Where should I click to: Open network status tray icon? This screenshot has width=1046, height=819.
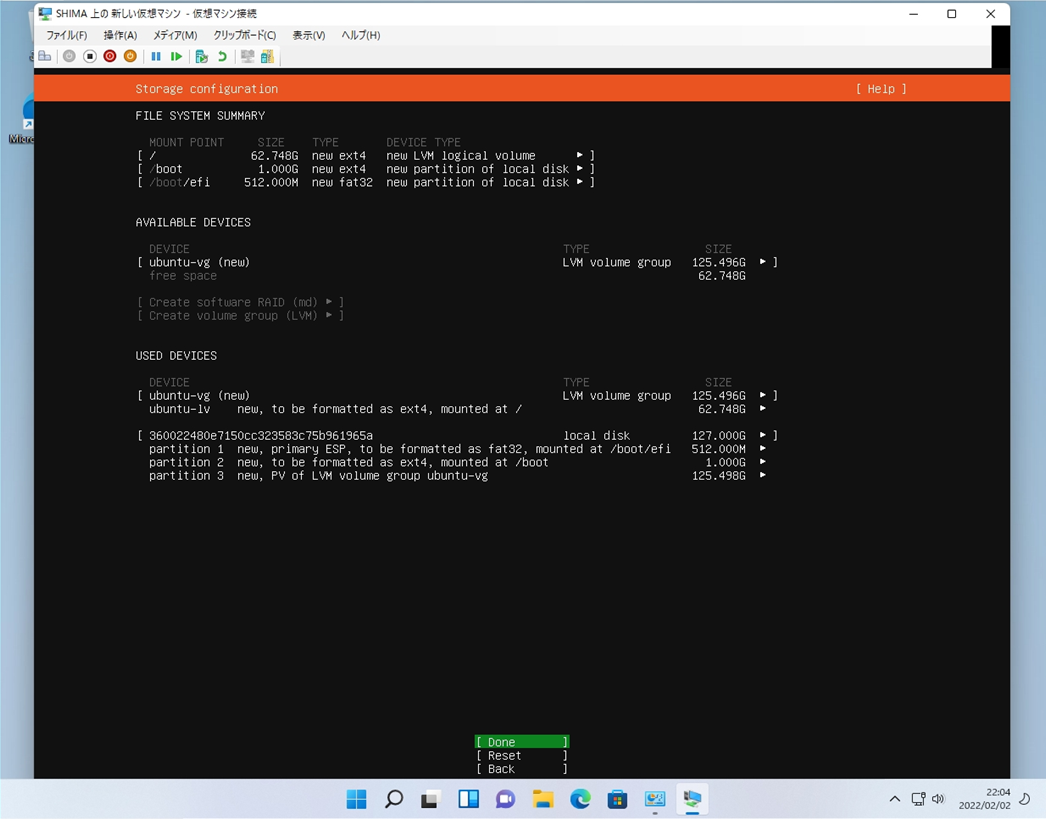pyautogui.click(x=919, y=798)
